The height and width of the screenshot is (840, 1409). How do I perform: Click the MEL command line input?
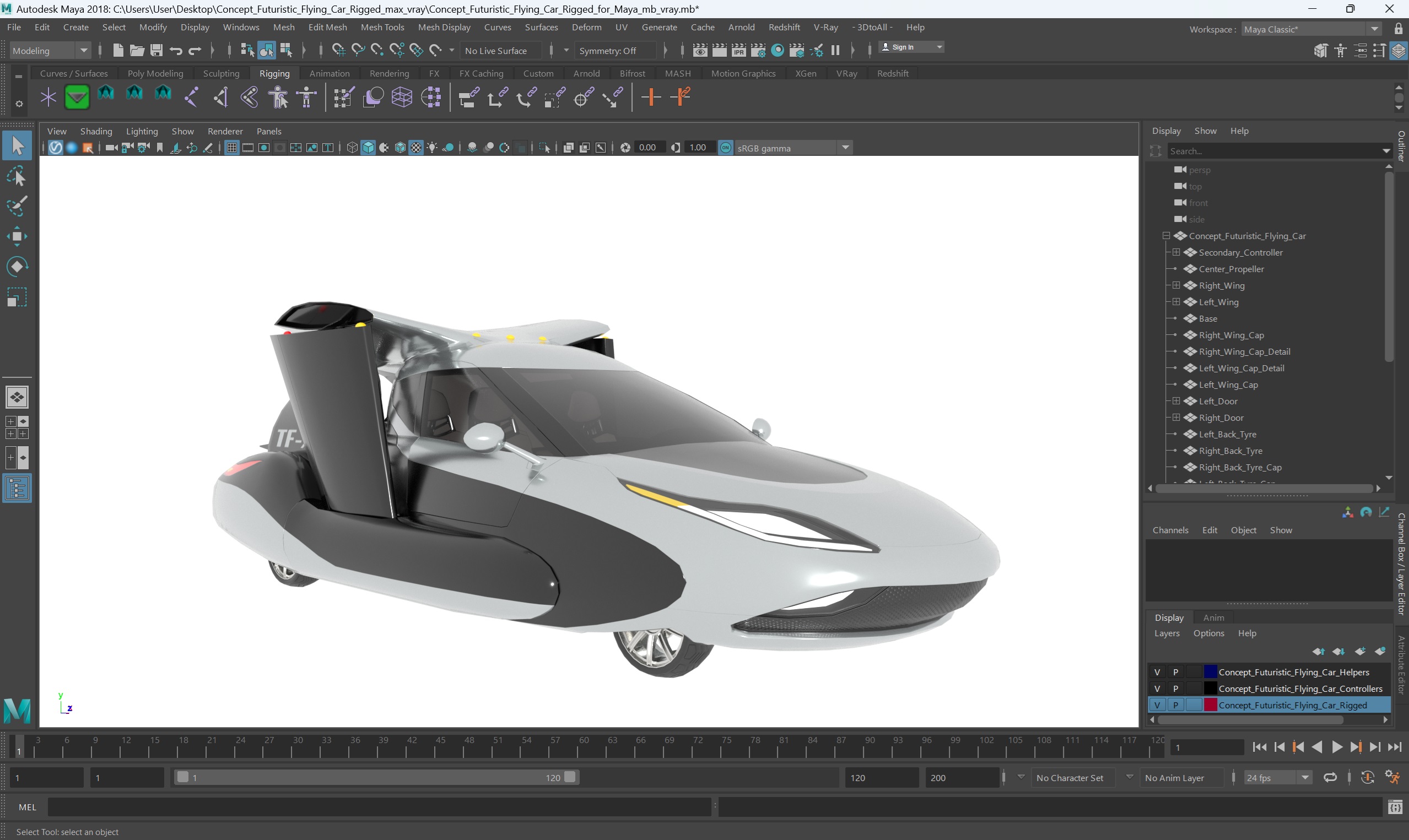pos(379,807)
